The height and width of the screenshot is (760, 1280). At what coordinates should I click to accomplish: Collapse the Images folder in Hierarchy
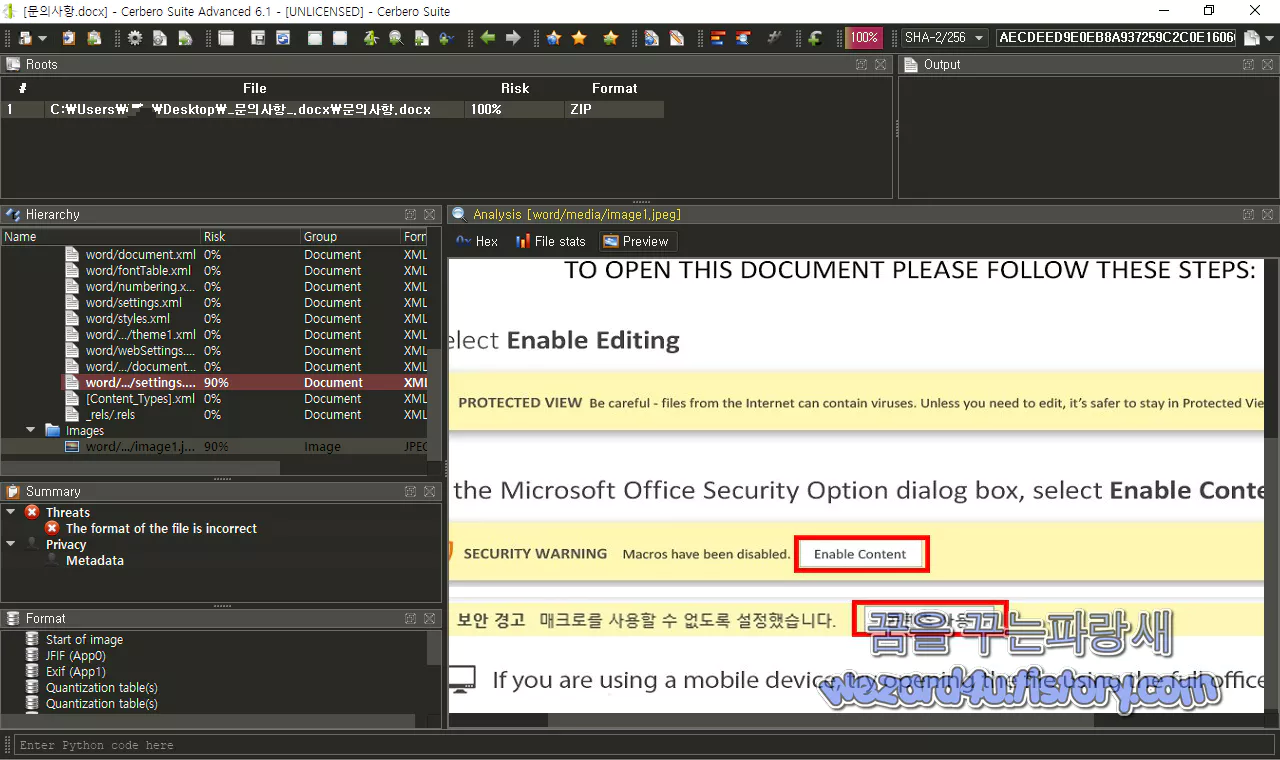point(31,431)
